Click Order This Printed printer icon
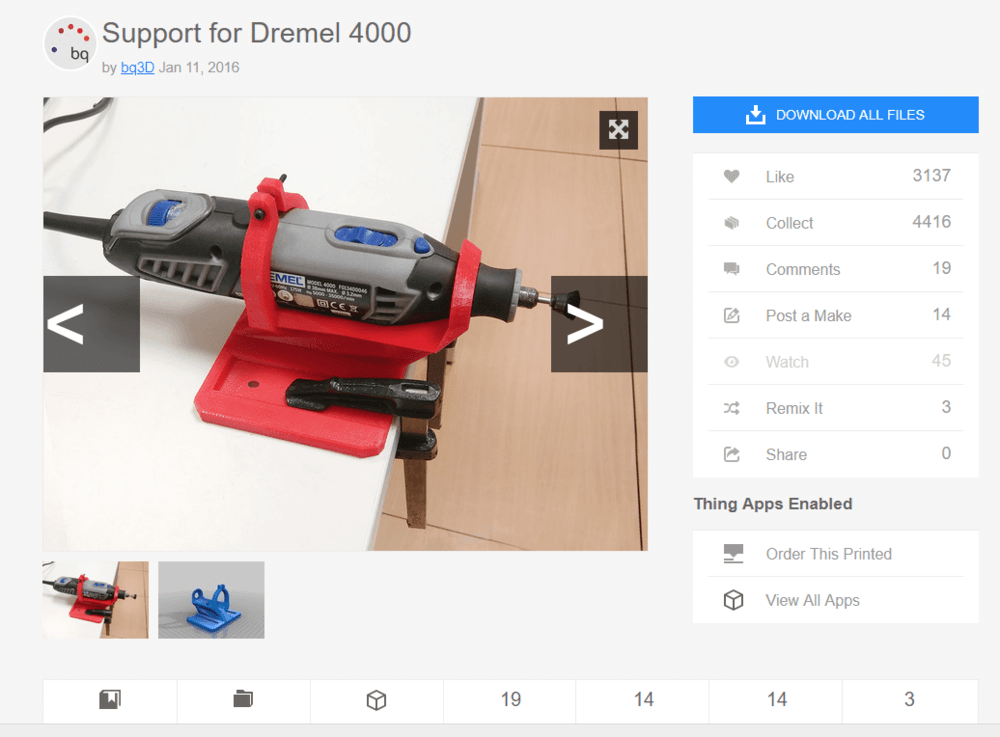This screenshot has height=737, width=1000. (733, 553)
